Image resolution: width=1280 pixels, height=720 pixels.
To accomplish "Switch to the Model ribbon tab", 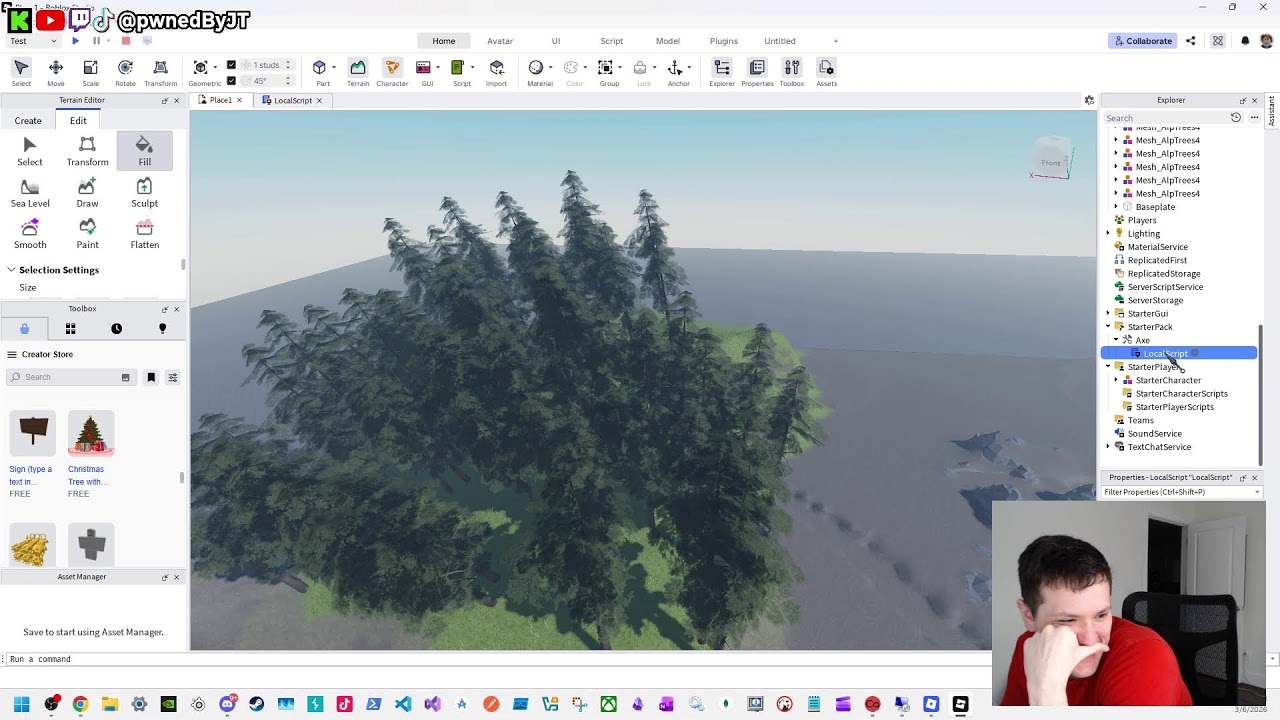I will pos(668,41).
